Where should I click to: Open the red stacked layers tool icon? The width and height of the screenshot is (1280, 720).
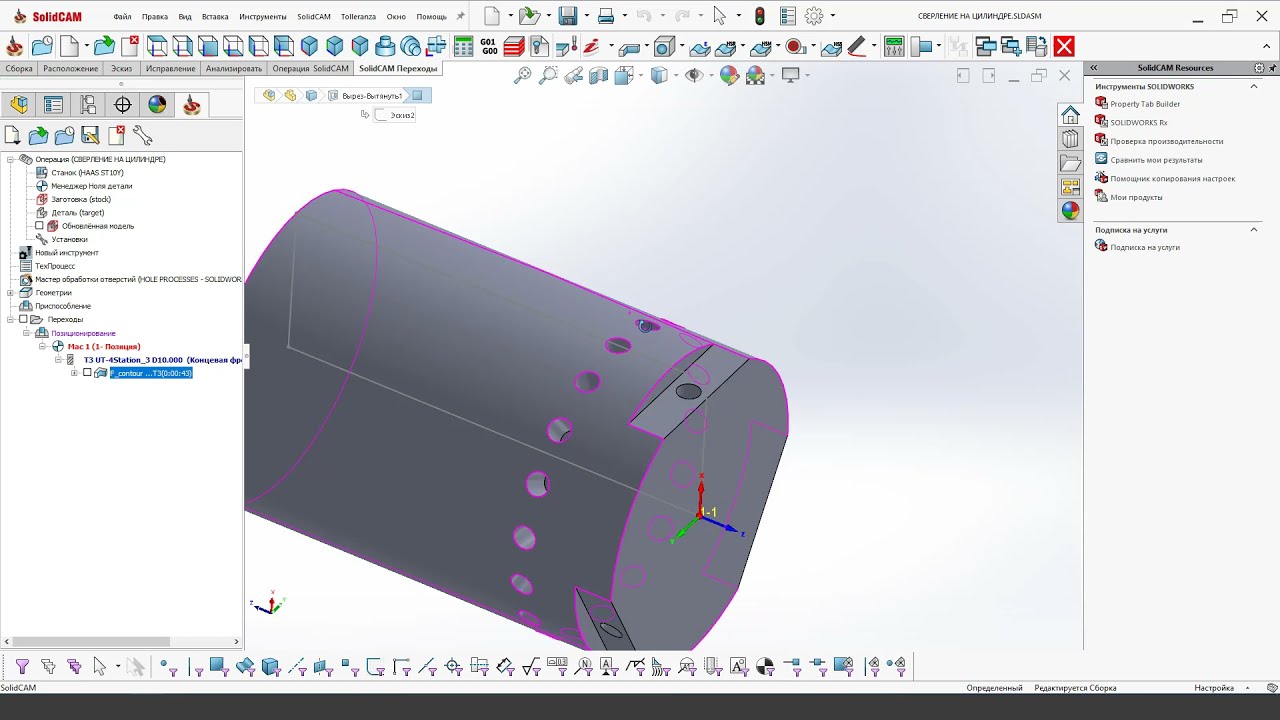coord(514,46)
